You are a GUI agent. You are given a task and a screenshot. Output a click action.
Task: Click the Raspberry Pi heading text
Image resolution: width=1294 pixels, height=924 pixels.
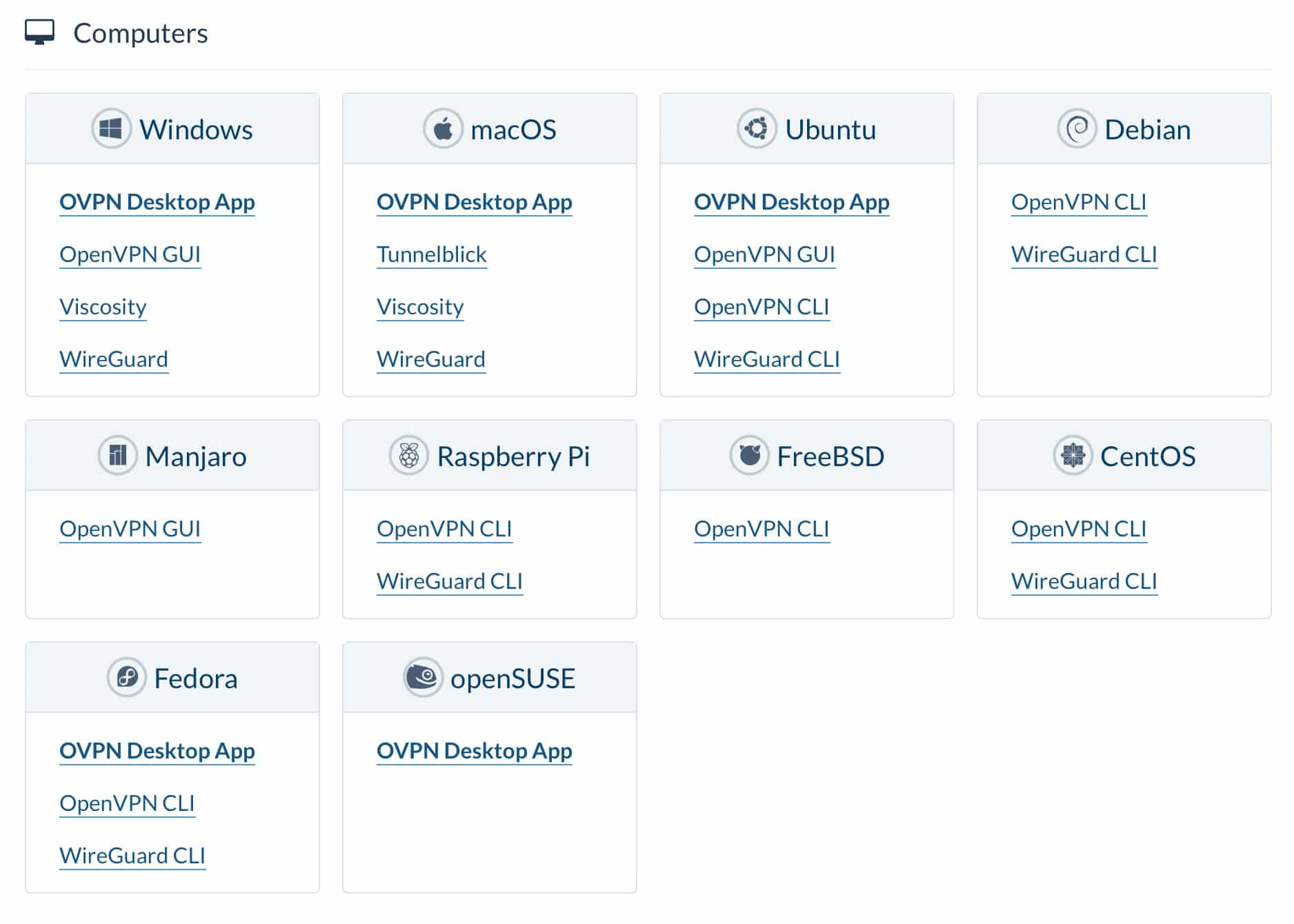pos(513,456)
